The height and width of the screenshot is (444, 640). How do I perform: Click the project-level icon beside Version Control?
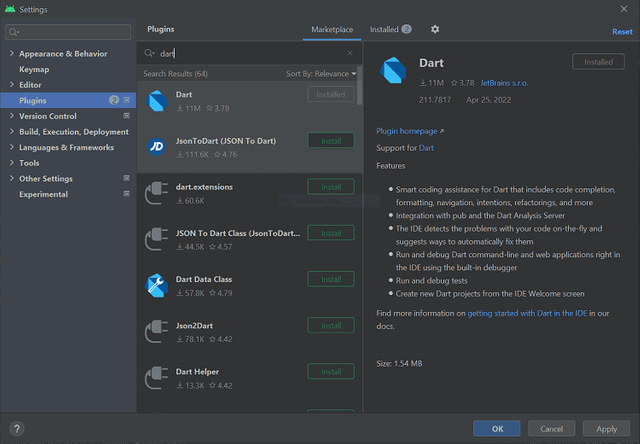tap(127, 116)
